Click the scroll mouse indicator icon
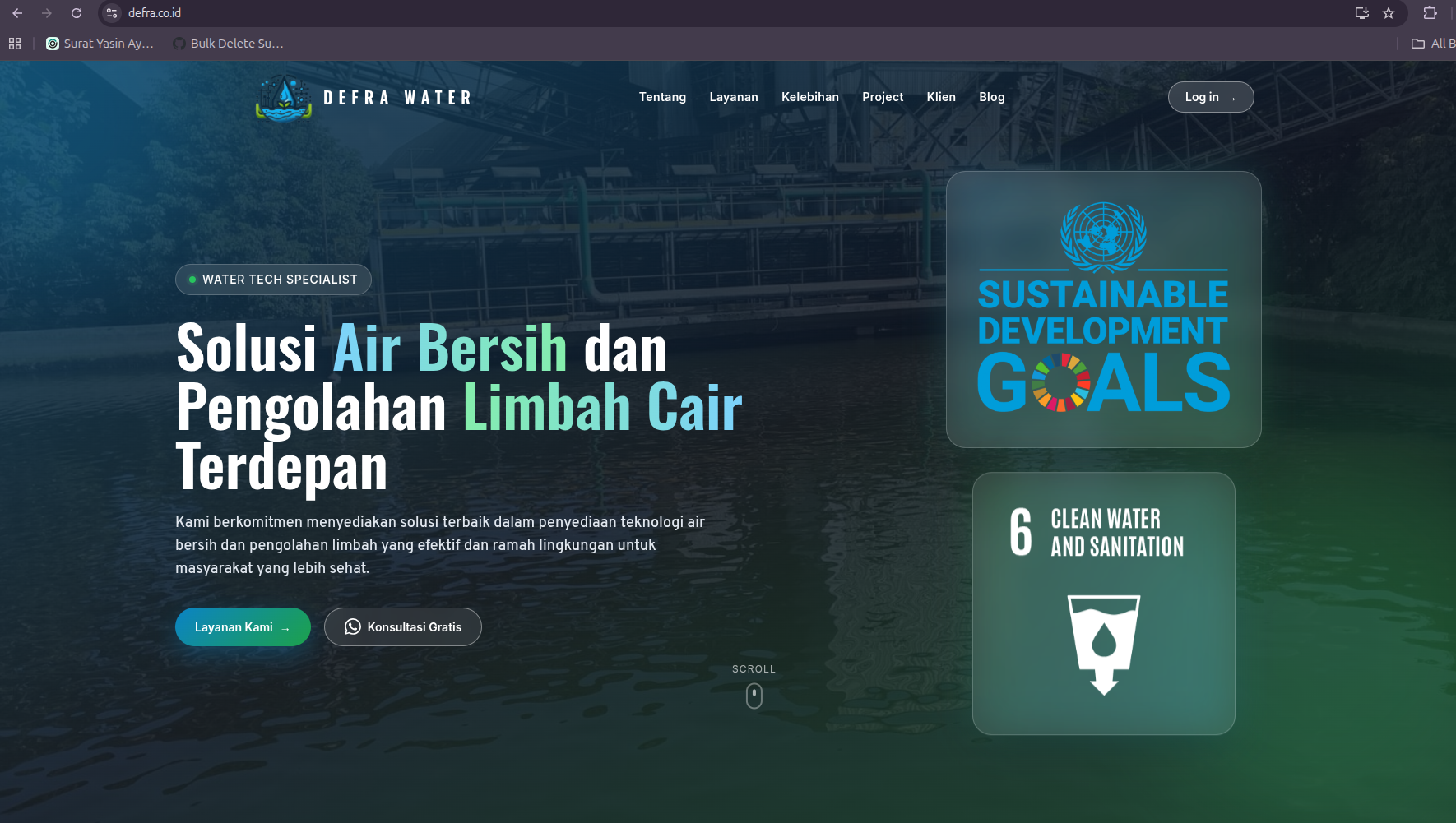1456x823 pixels. (x=754, y=696)
